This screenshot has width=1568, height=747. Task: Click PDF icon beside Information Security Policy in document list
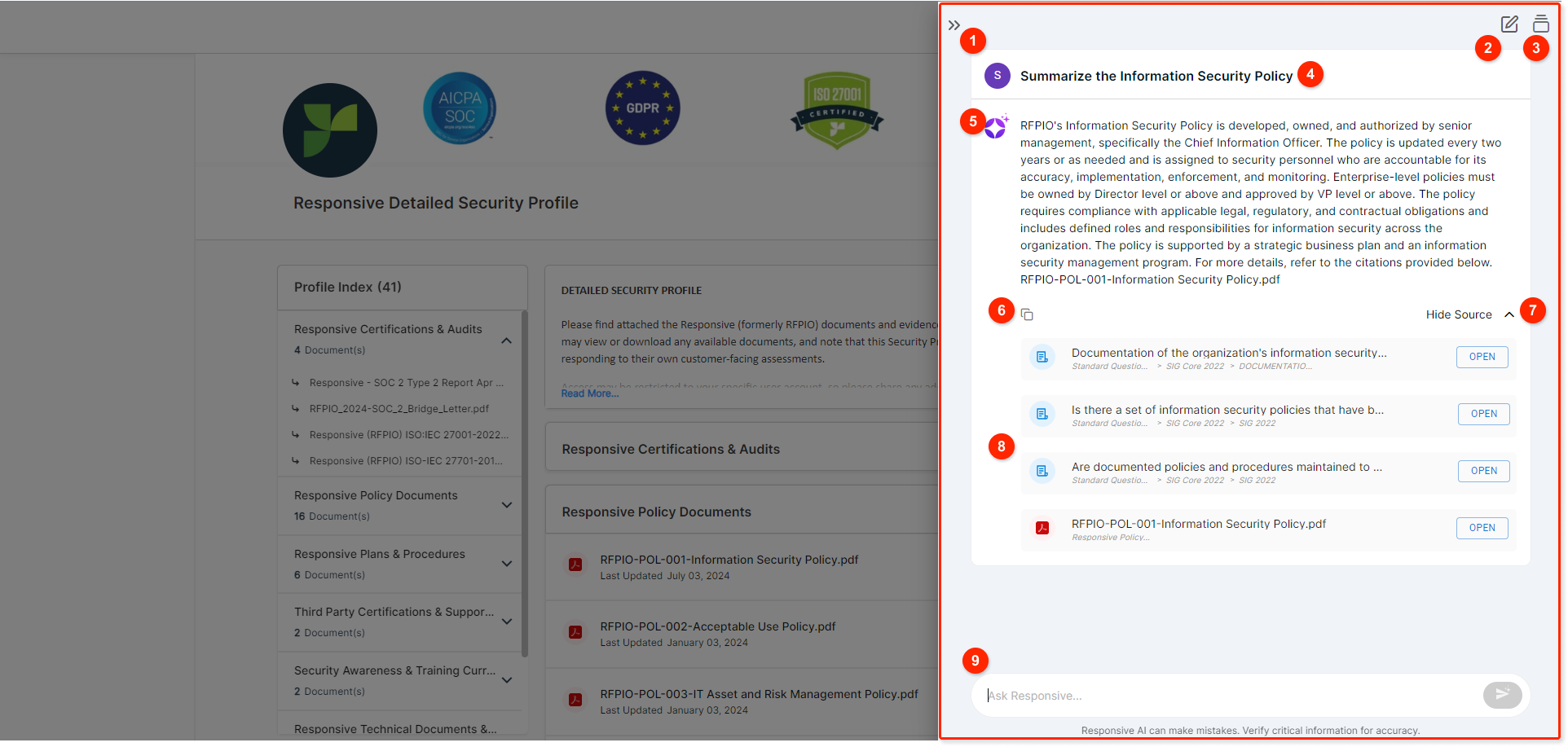(x=575, y=565)
